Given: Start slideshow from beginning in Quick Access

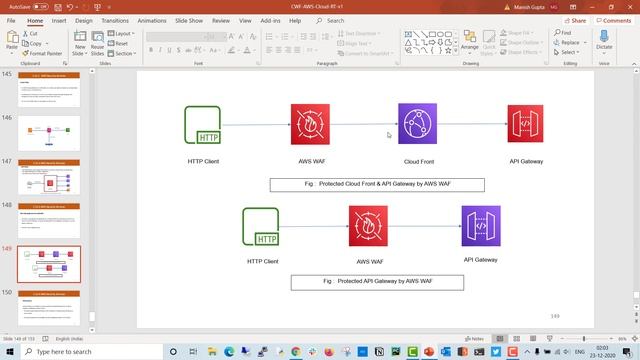Looking at the screenshot, I should click(97, 7).
